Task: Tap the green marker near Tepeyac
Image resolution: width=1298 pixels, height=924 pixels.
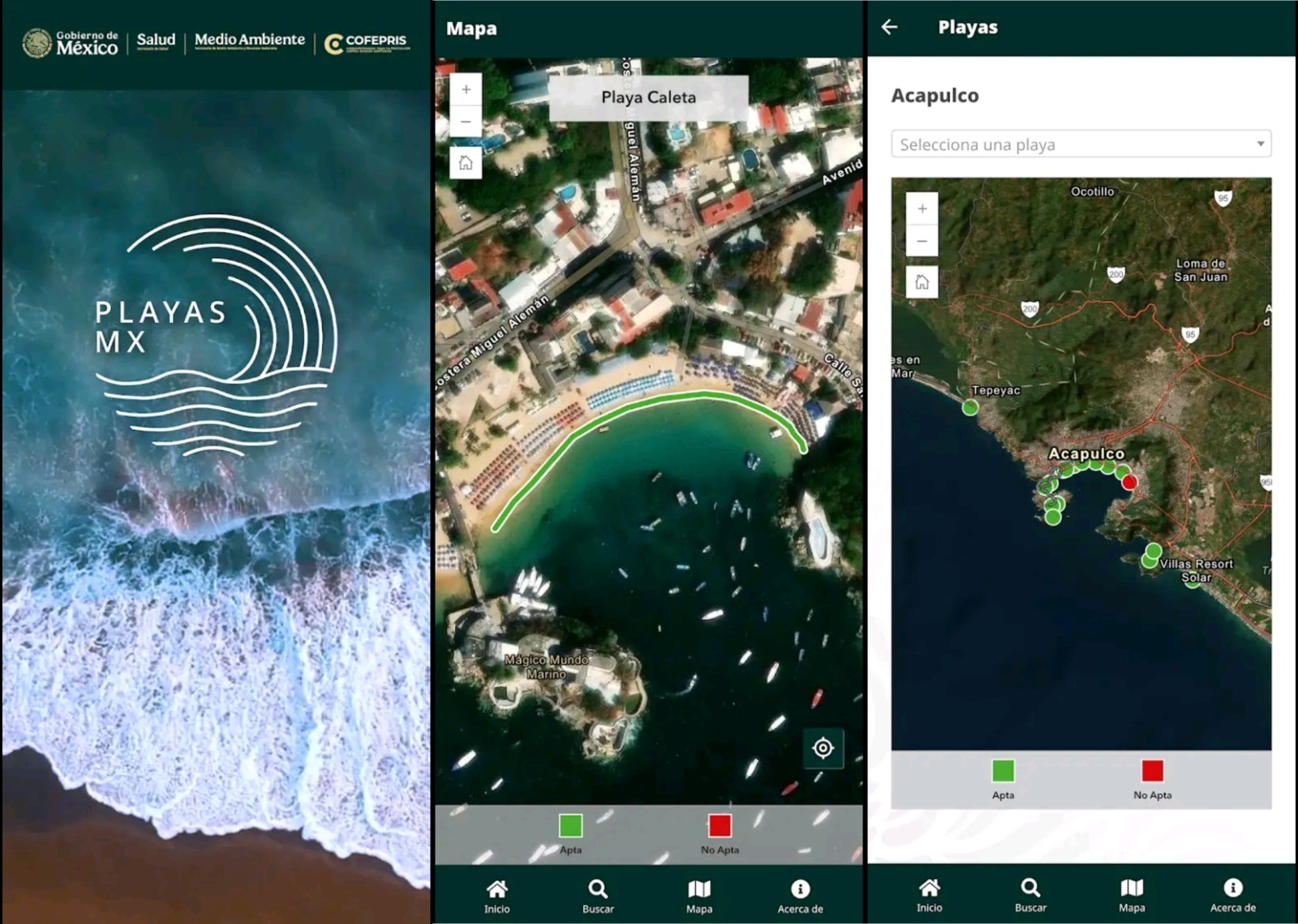Action: 970,407
